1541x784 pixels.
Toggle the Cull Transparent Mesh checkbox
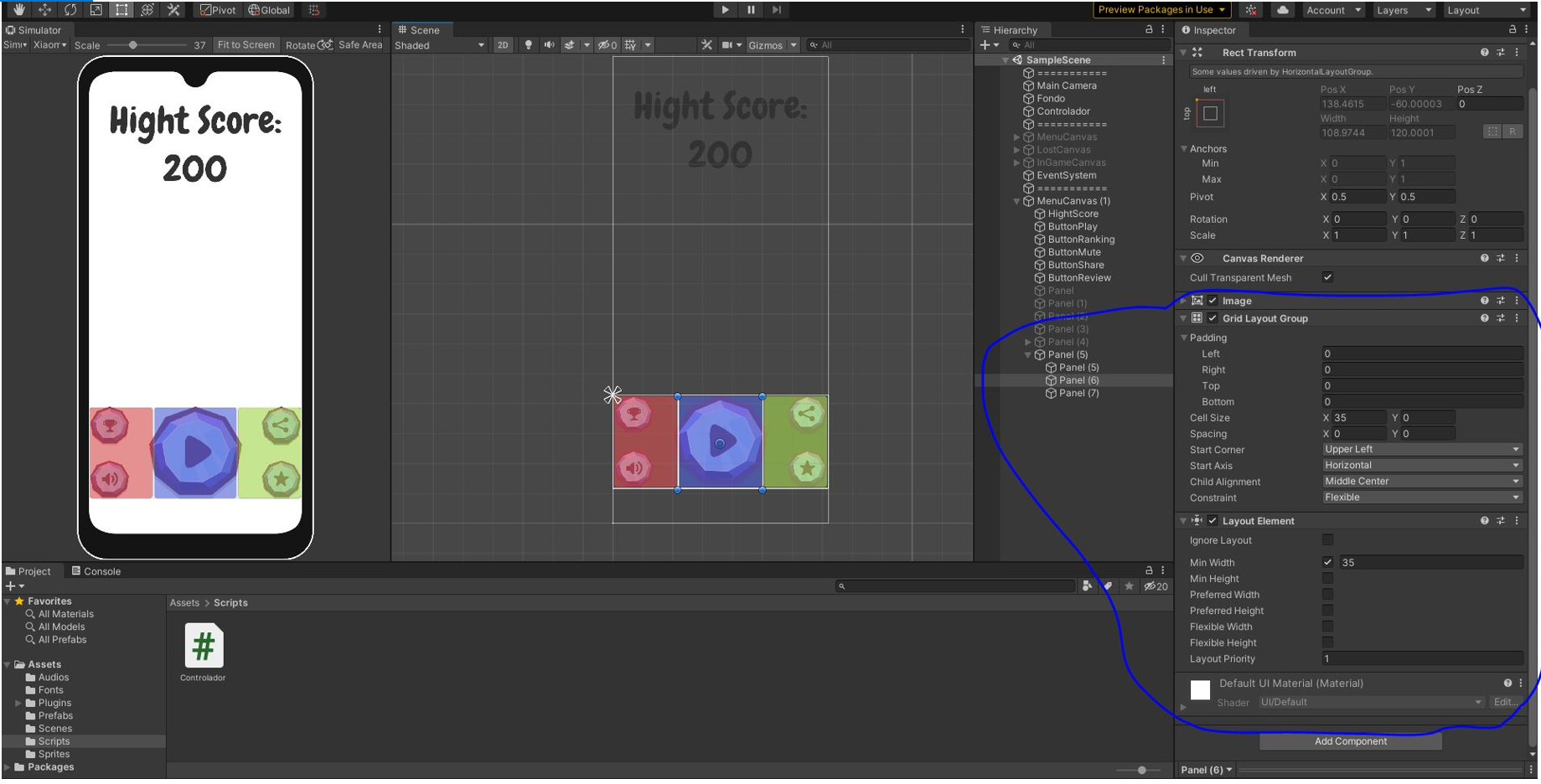click(x=1328, y=277)
